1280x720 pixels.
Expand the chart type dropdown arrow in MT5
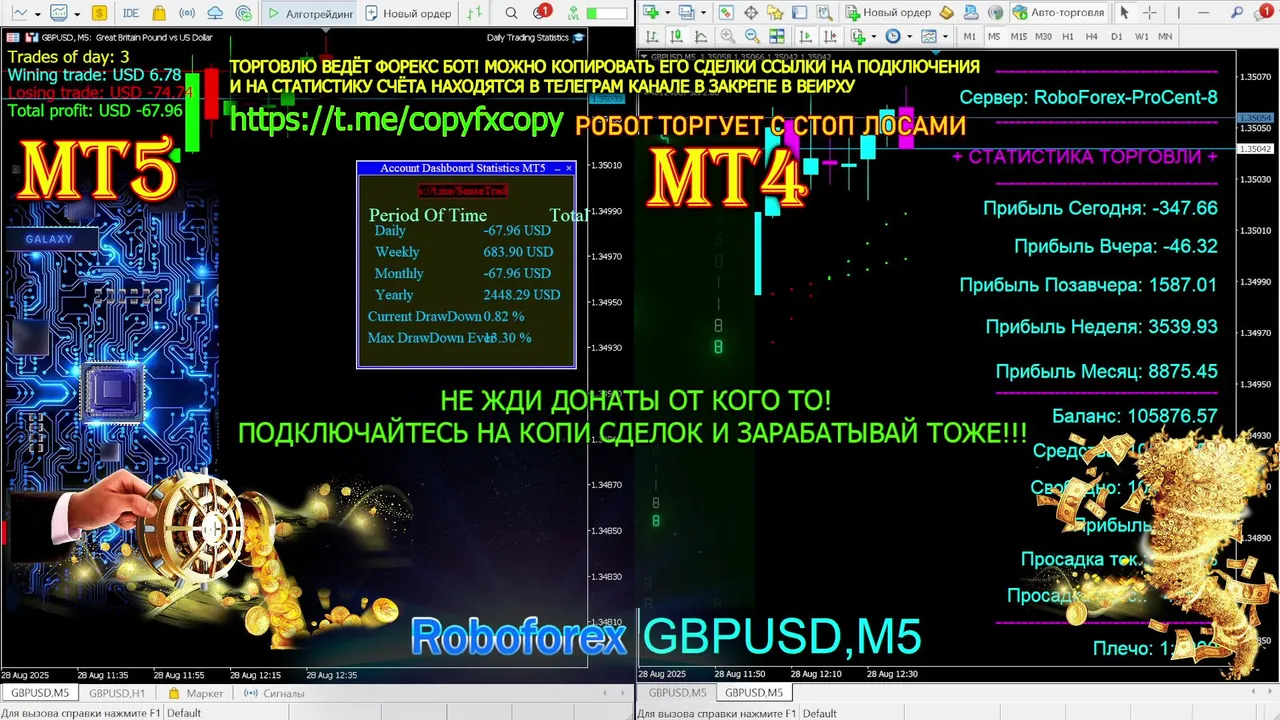38,14
